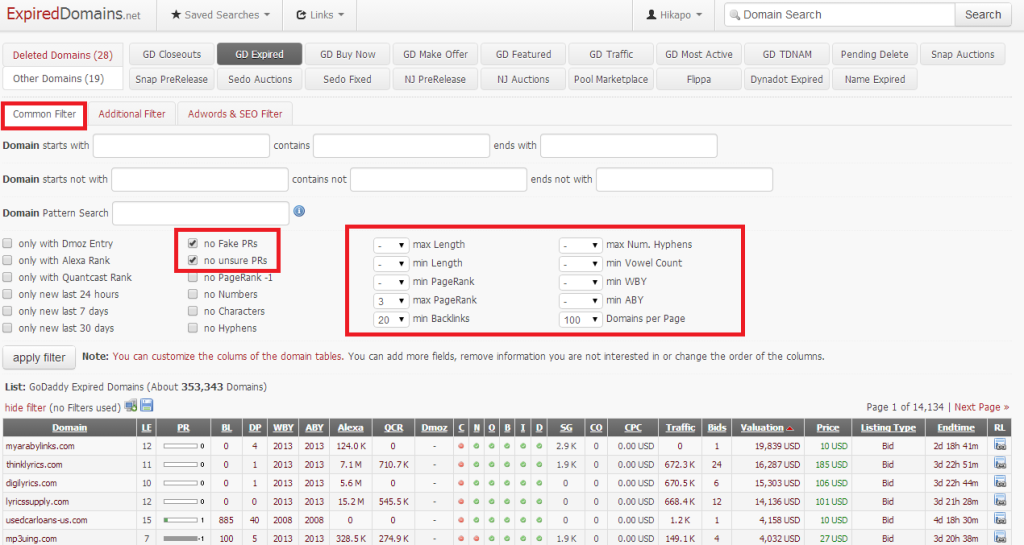Open the max PageRank dropdown
The height and width of the screenshot is (545, 1024).
tap(391, 301)
